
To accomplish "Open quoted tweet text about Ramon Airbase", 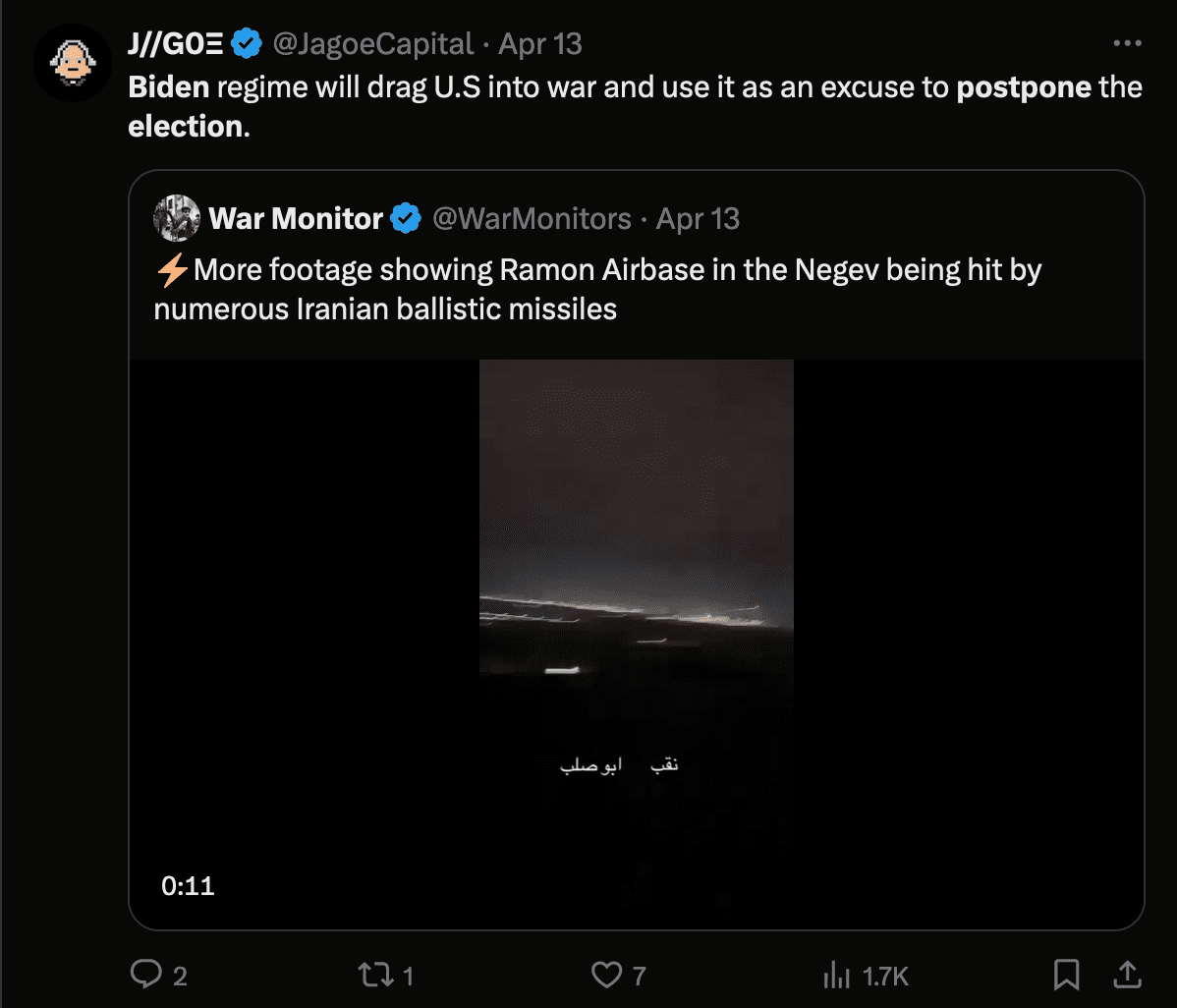I will point(597,289).
